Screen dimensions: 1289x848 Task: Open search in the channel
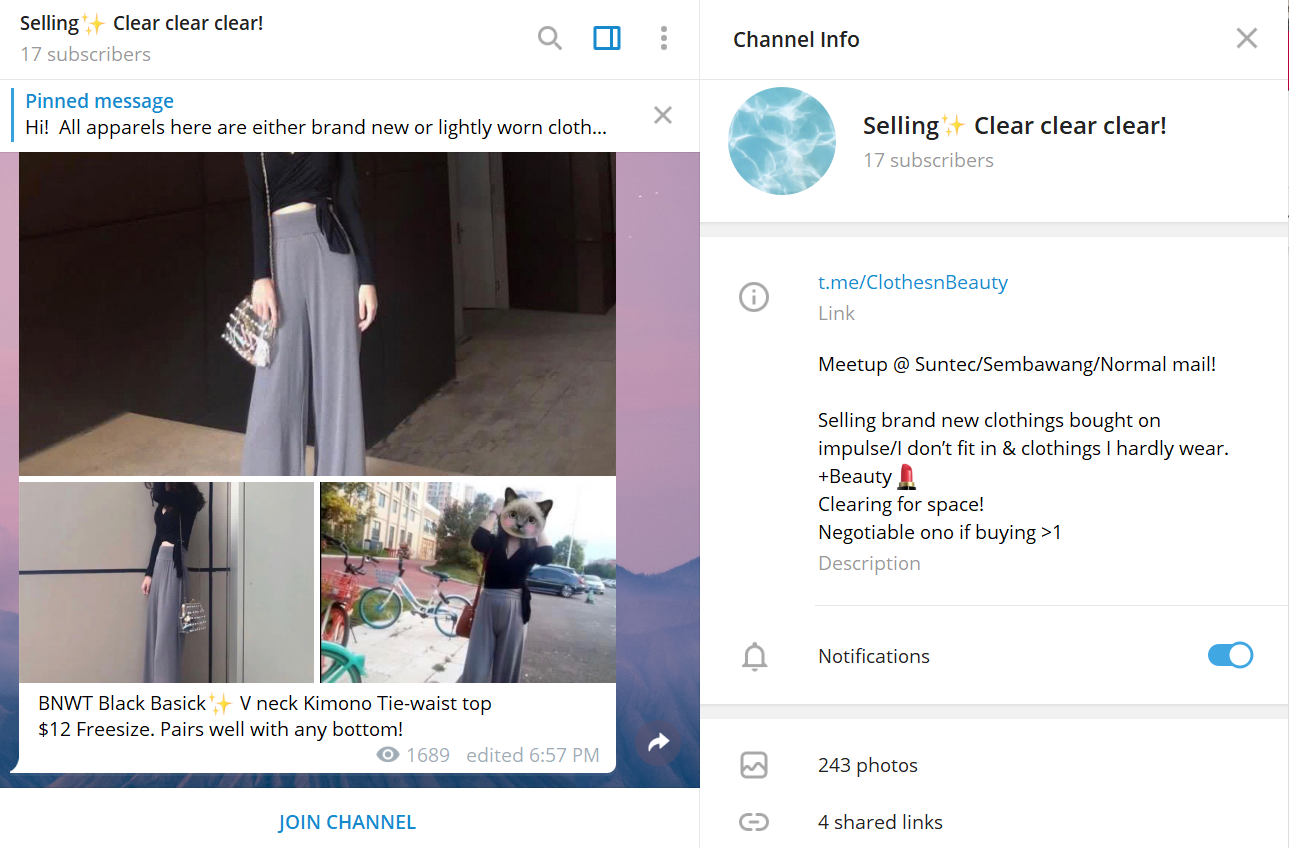tap(550, 39)
